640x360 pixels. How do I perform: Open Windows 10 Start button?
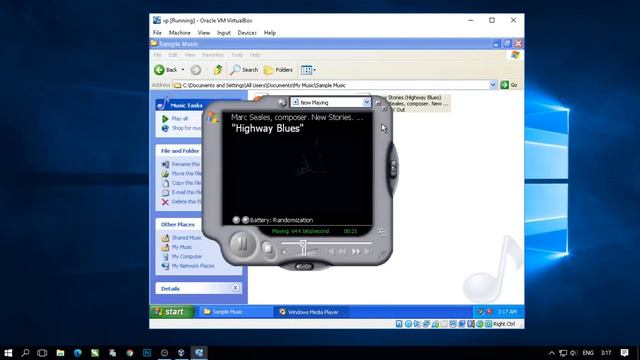click(x=8, y=353)
